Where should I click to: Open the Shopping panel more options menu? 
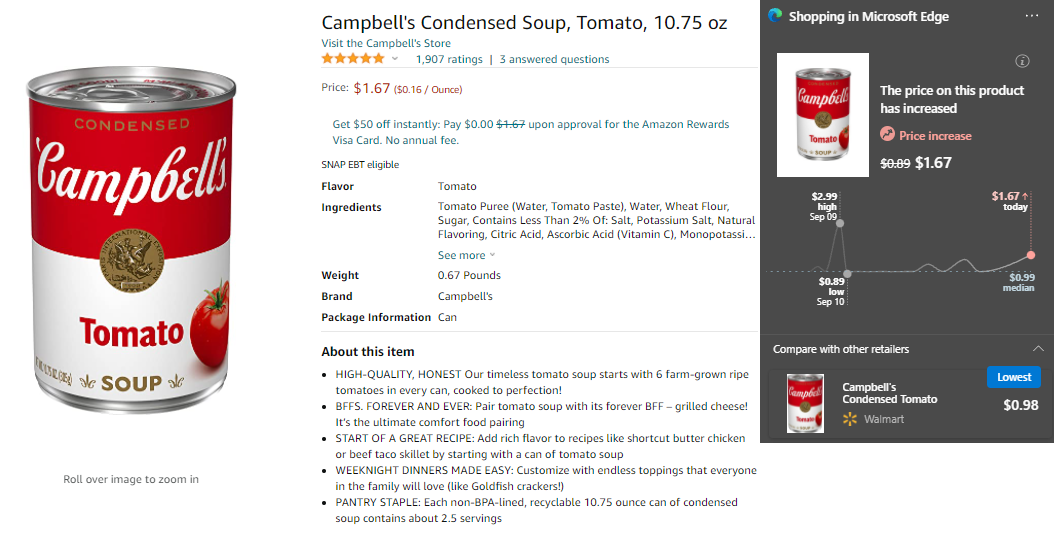click(1031, 16)
